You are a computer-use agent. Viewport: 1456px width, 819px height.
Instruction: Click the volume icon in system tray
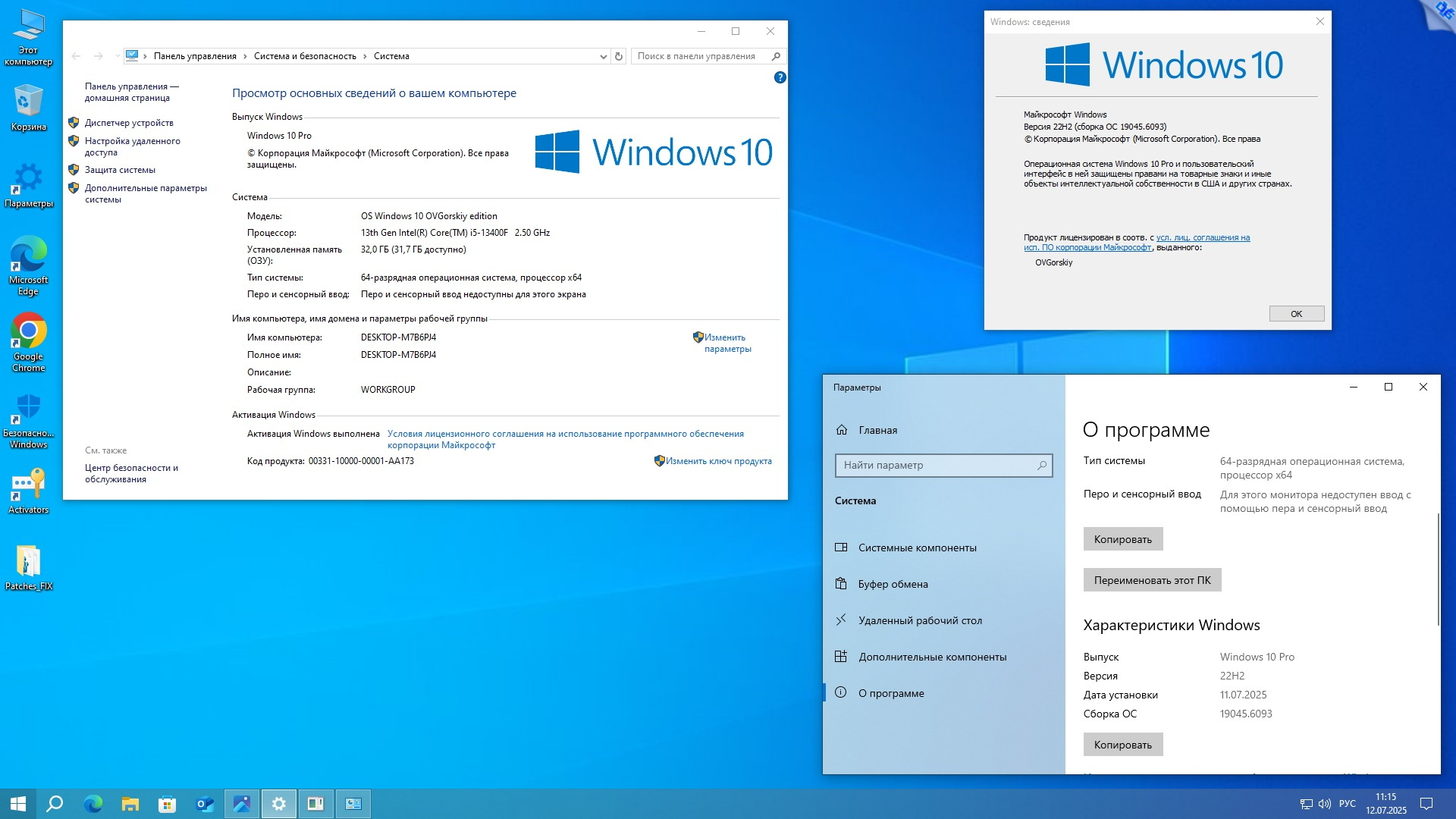click(x=1325, y=804)
